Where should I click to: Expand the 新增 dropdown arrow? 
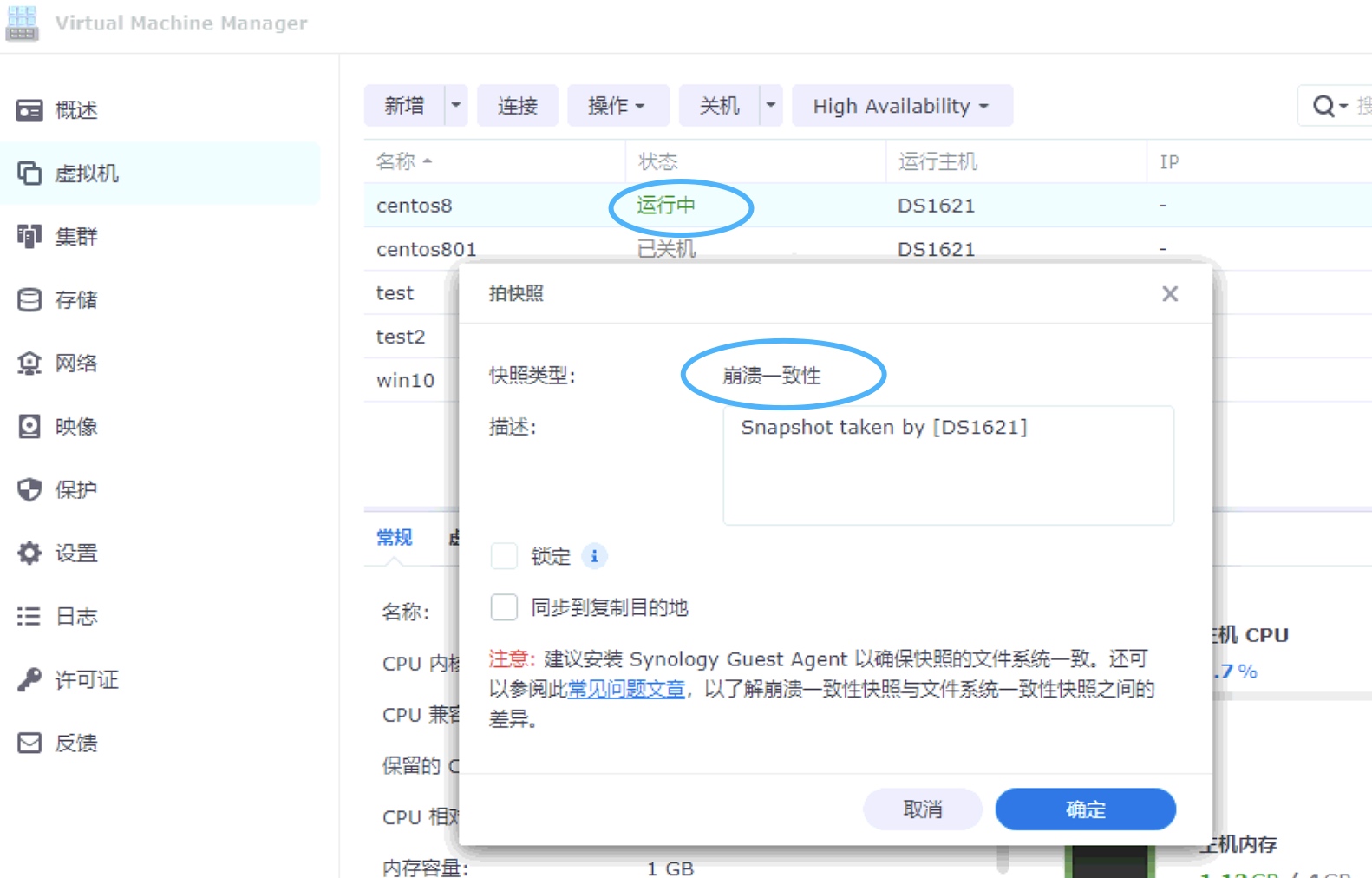coord(456,106)
